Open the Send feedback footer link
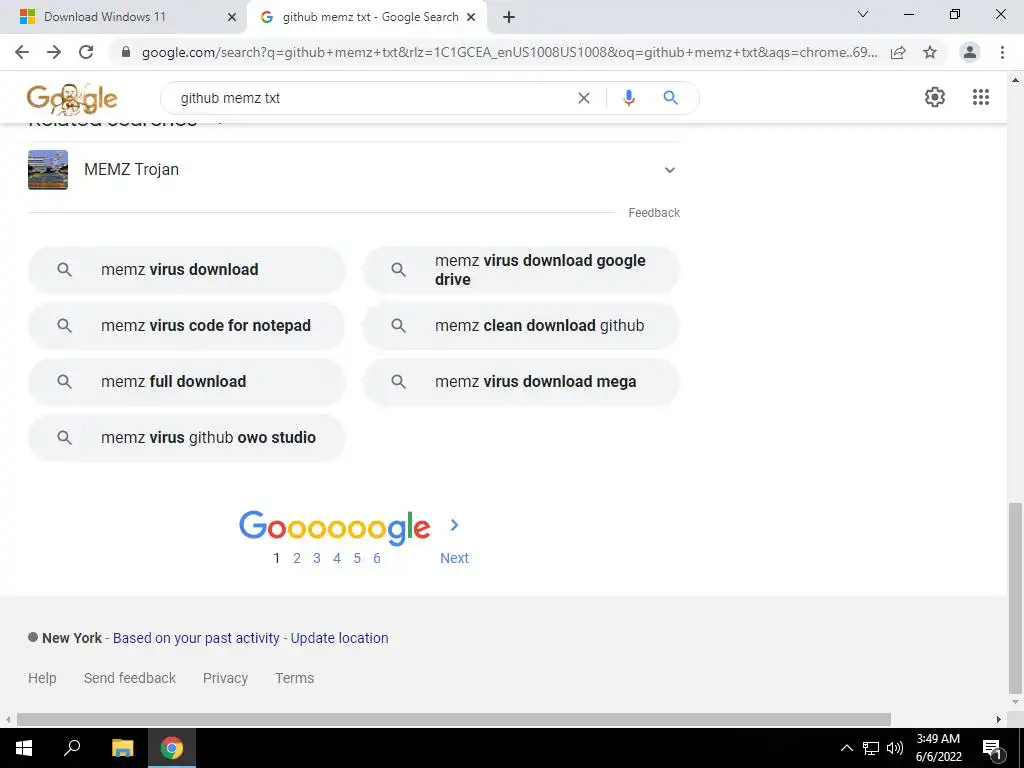 click(129, 678)
